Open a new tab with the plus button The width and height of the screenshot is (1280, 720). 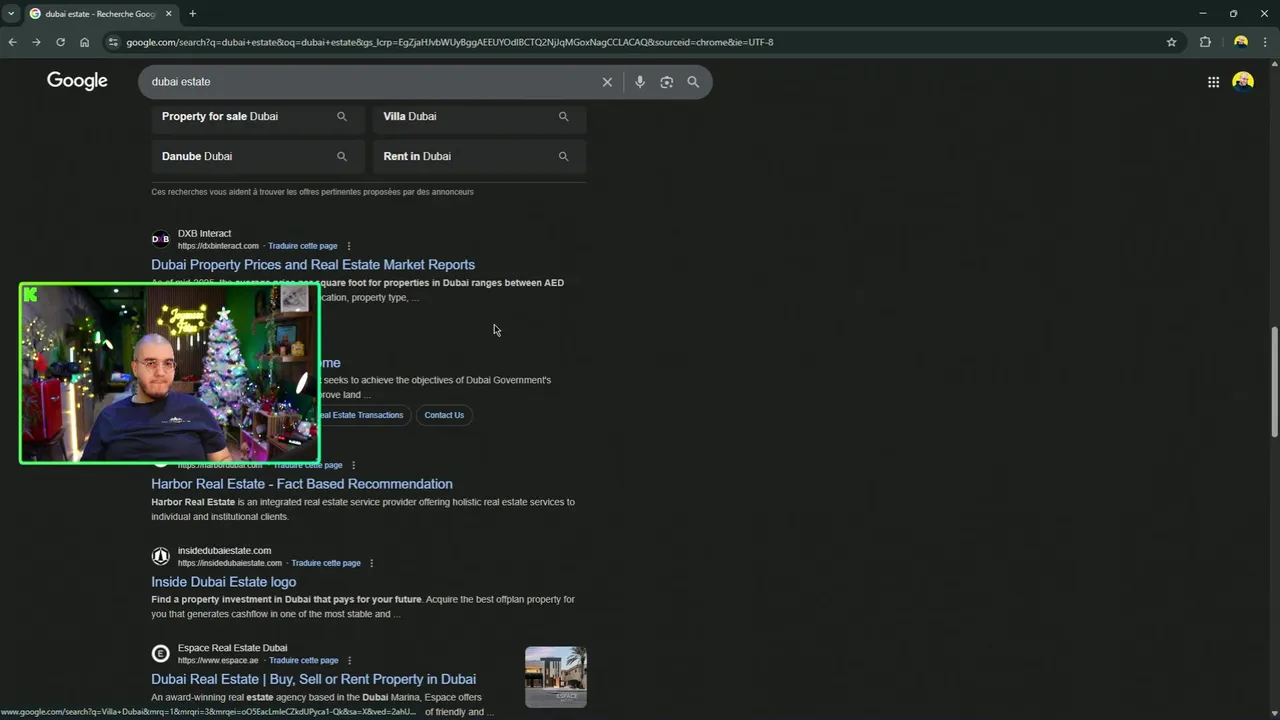click(193, 14)
